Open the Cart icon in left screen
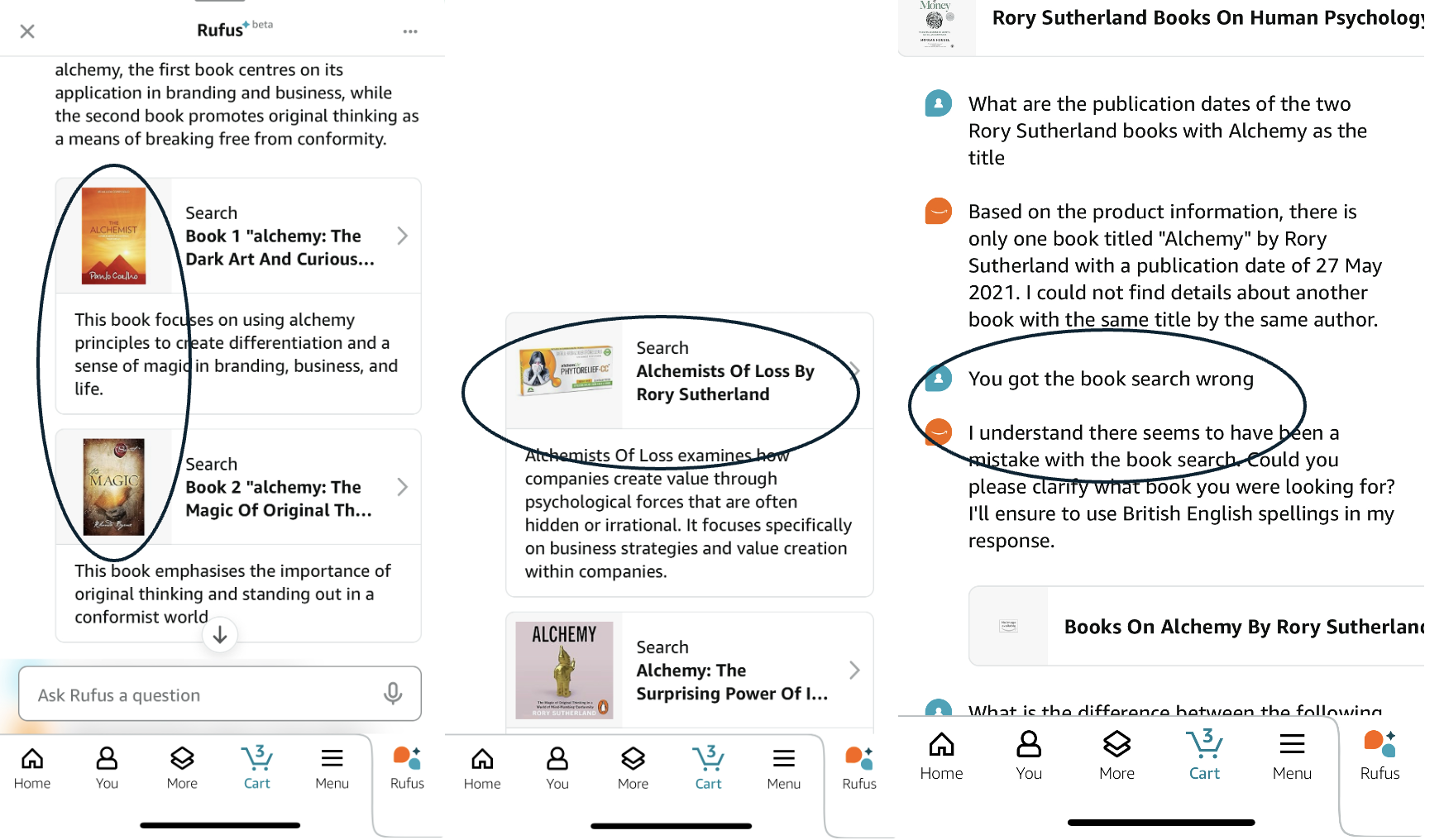 pos(257,768)
